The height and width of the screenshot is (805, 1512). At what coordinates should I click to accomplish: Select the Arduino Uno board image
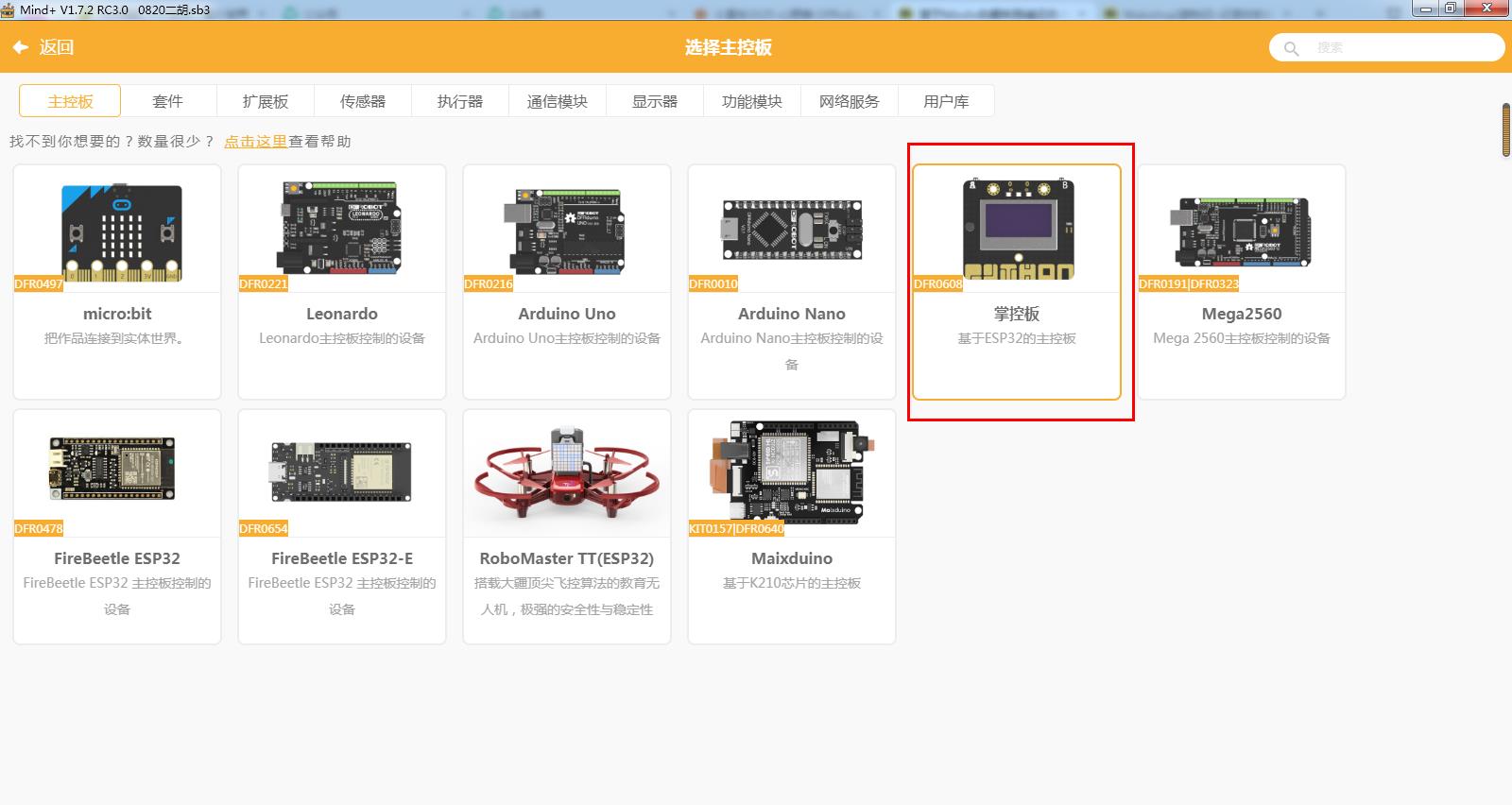pos(567,231)
